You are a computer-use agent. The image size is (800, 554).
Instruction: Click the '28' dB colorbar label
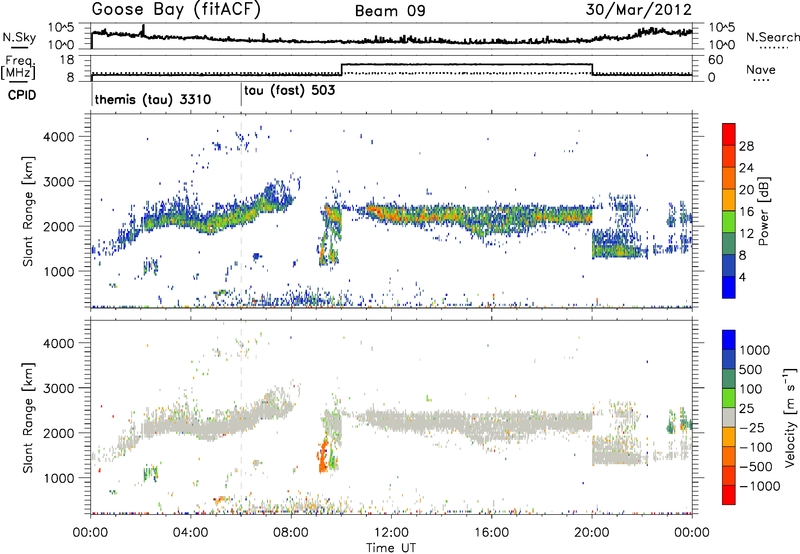point(746,146)
